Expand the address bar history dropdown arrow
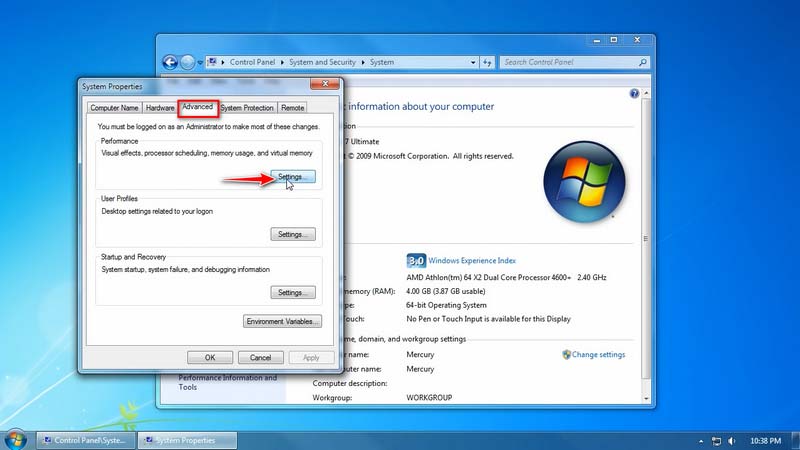Image resolution: width=800 pixels, height=450 pixels. [x=473, y=62]
